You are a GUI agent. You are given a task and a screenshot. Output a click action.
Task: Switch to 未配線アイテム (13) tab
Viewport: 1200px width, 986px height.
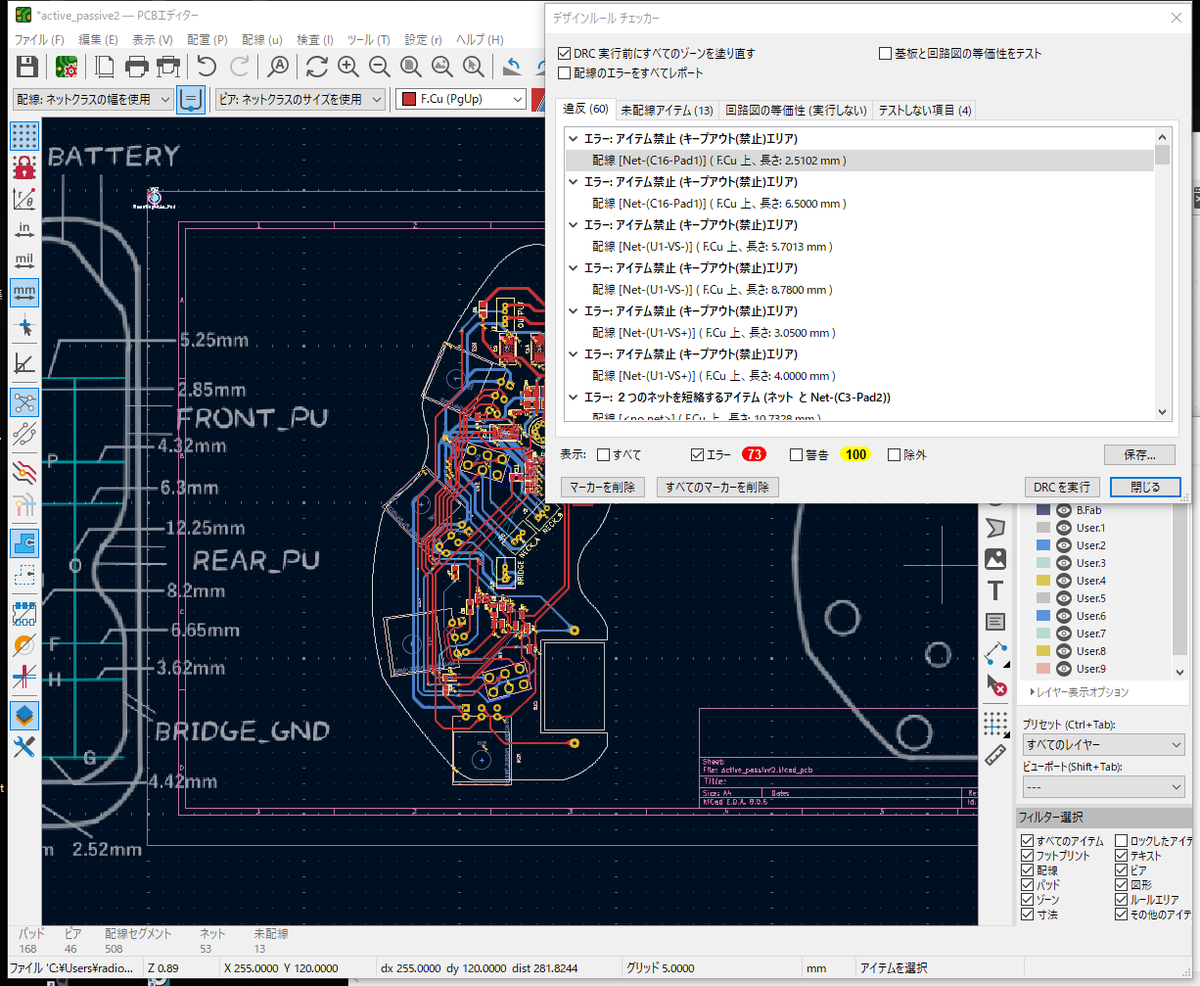[666, 110]
